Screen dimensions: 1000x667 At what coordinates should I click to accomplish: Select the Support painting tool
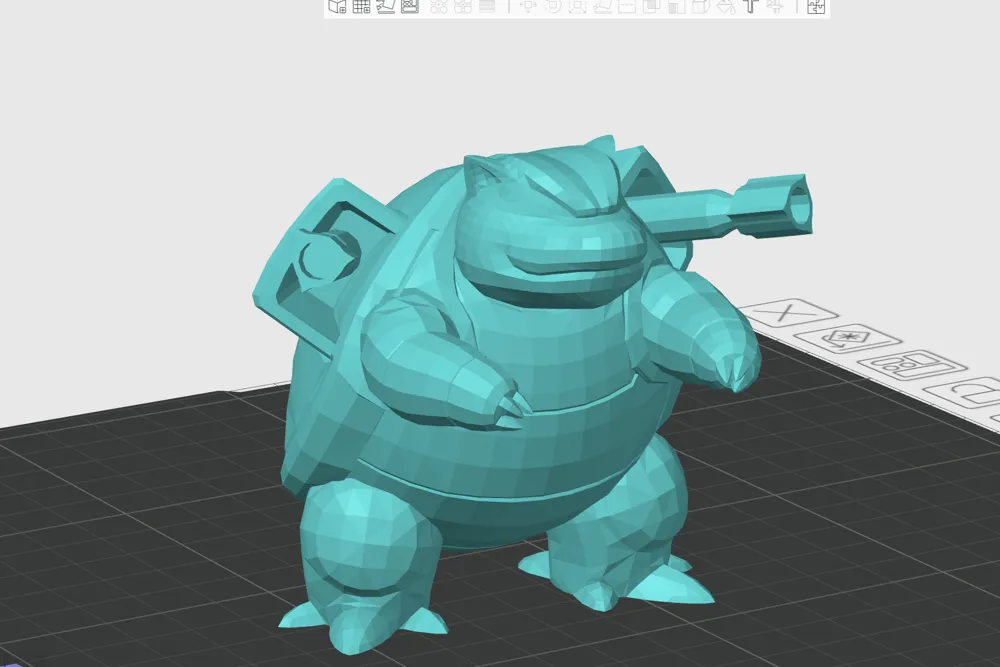(676, 6)
